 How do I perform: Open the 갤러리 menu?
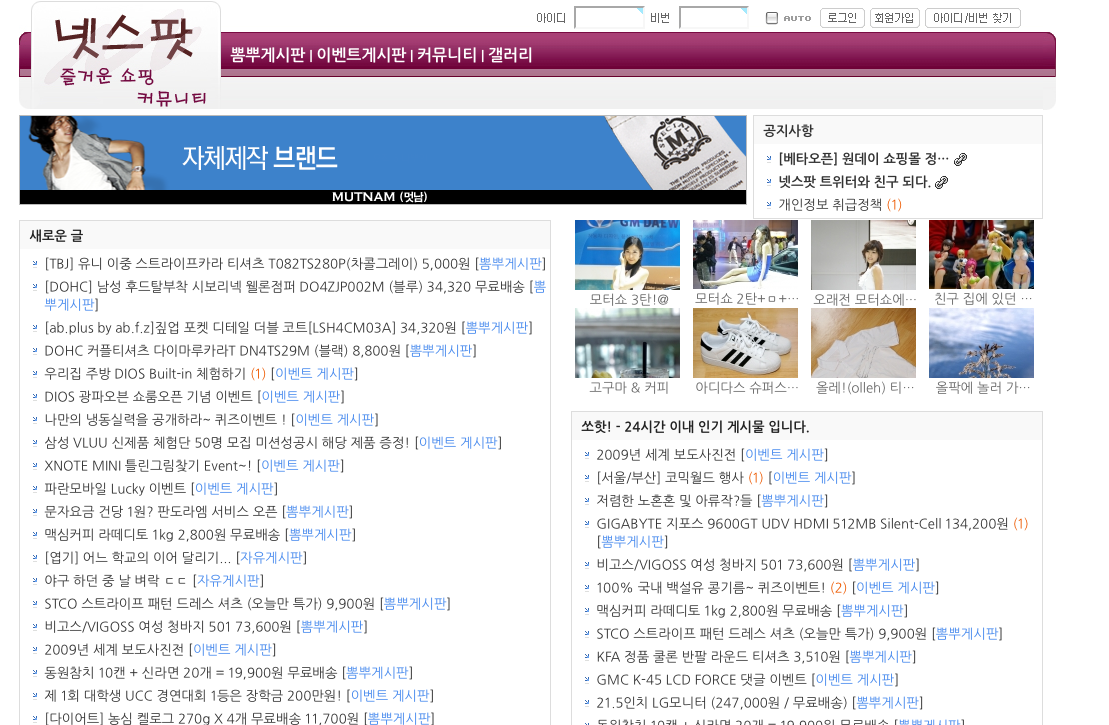[510, 54]
